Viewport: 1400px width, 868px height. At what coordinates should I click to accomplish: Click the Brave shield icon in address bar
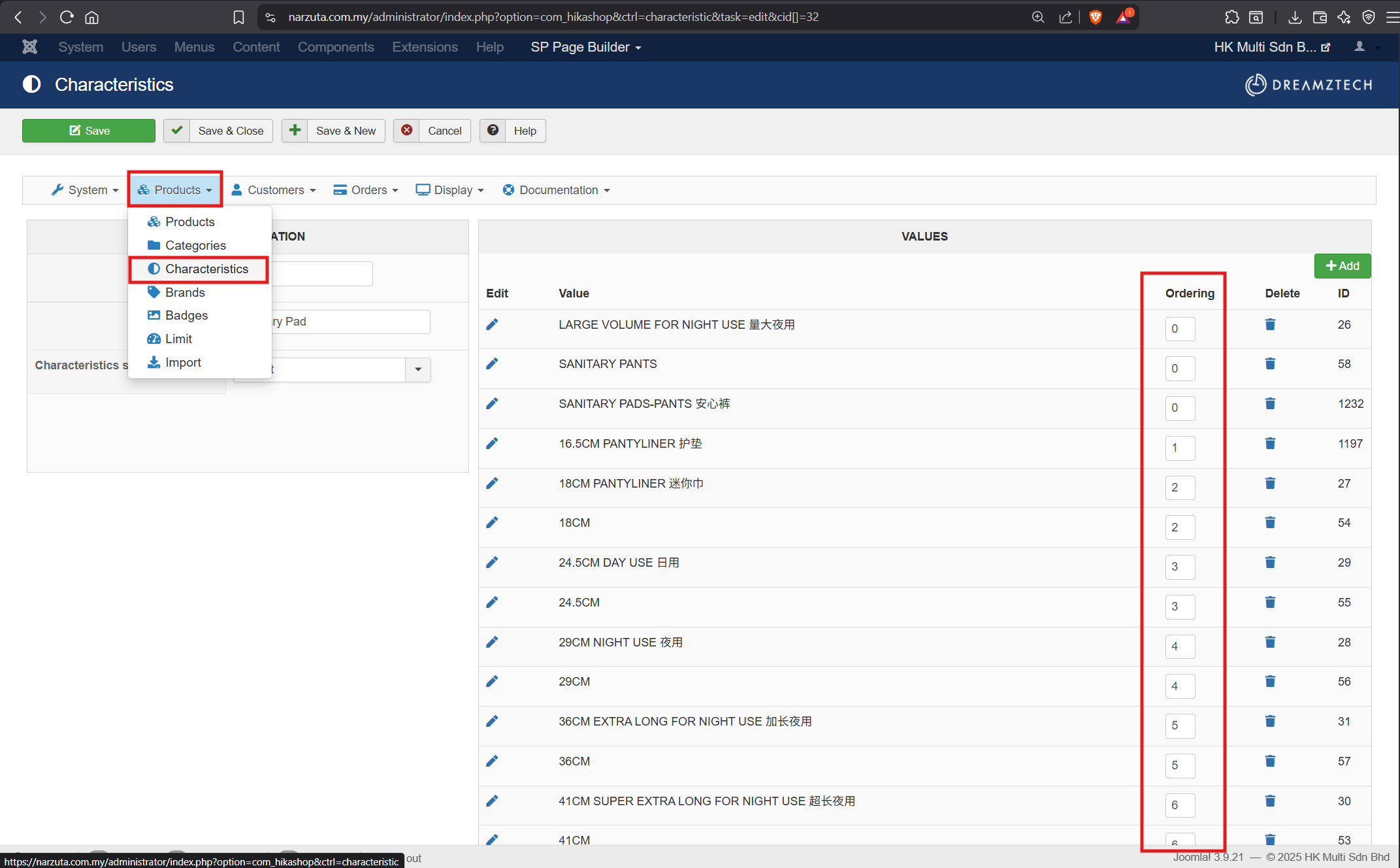pos(1096,17)
